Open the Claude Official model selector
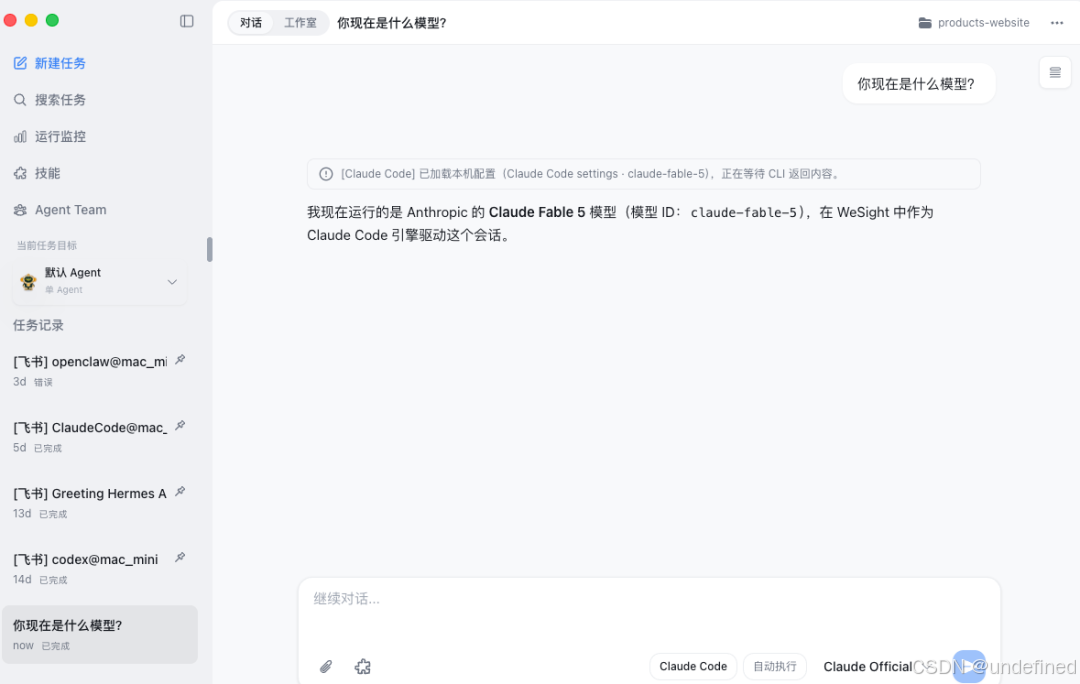Image resolution: width=1080 pixels, height=684 pixels. point(868,666)
